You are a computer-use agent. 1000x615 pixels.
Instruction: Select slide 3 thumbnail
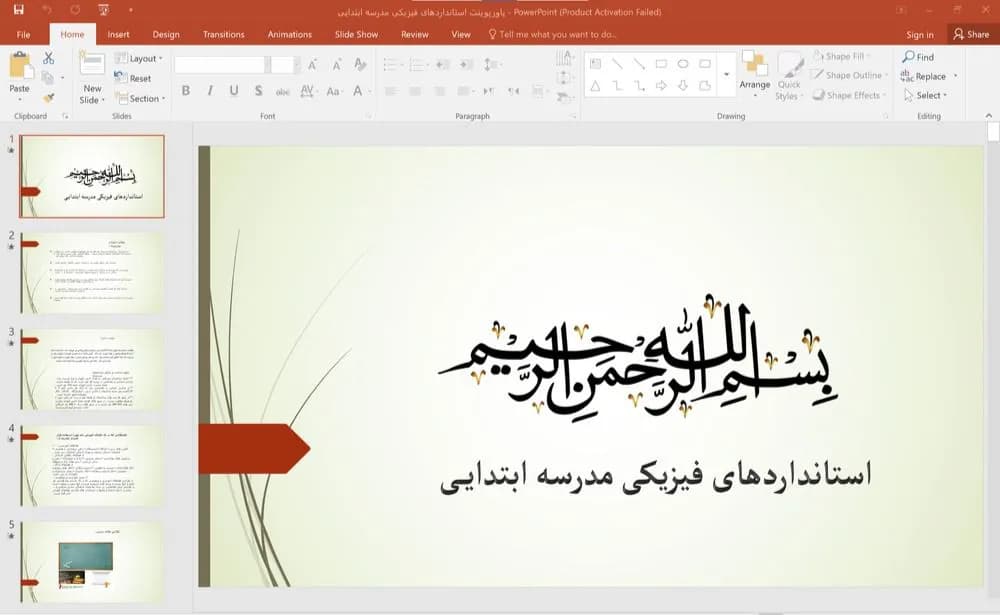91,369
